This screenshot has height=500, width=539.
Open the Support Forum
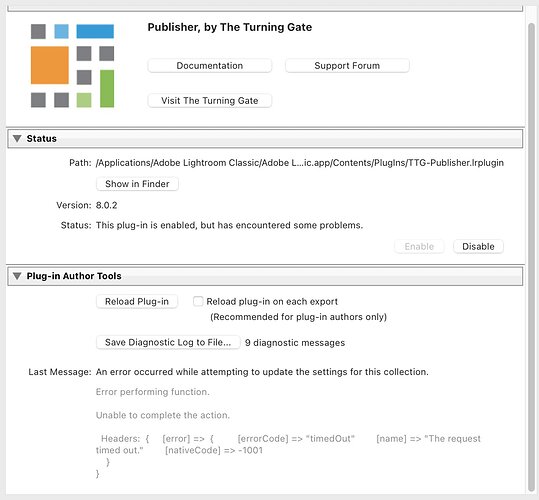pyautogui.click(x=347, y=66)
